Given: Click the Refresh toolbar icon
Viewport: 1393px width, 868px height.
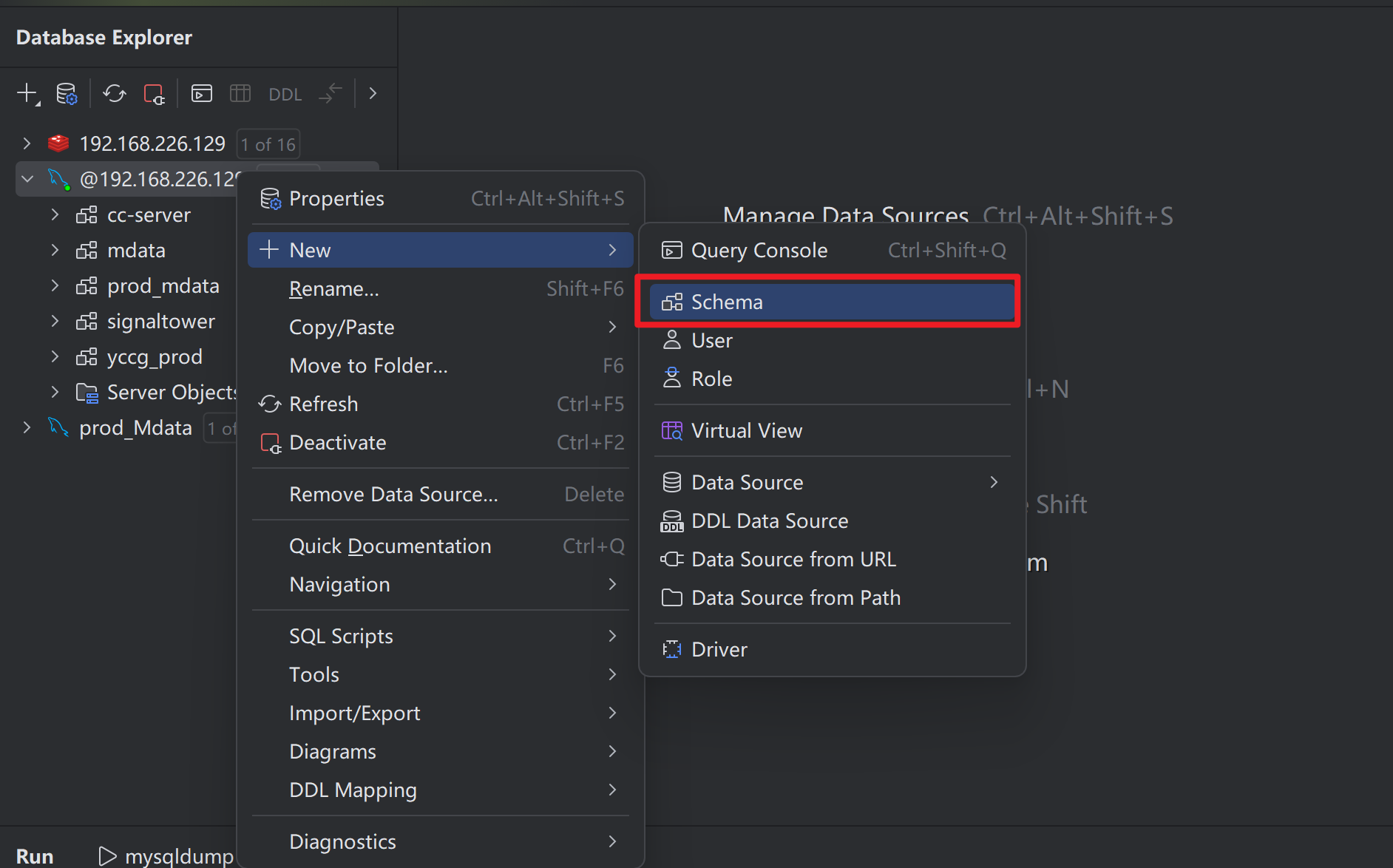Looking at the screenshot, I should (115, 94).
